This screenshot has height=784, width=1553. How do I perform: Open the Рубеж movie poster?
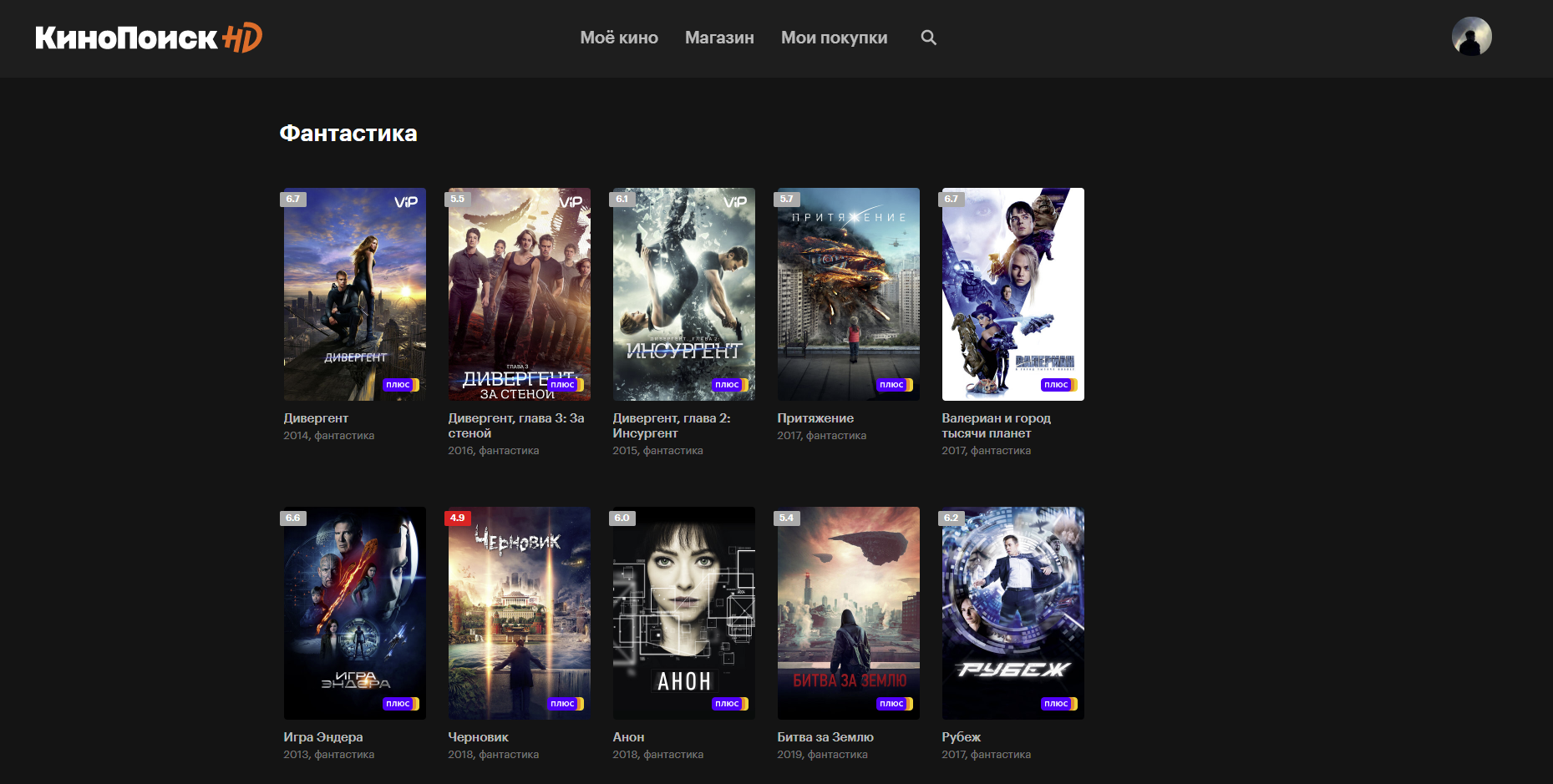tap(1013, 613)
